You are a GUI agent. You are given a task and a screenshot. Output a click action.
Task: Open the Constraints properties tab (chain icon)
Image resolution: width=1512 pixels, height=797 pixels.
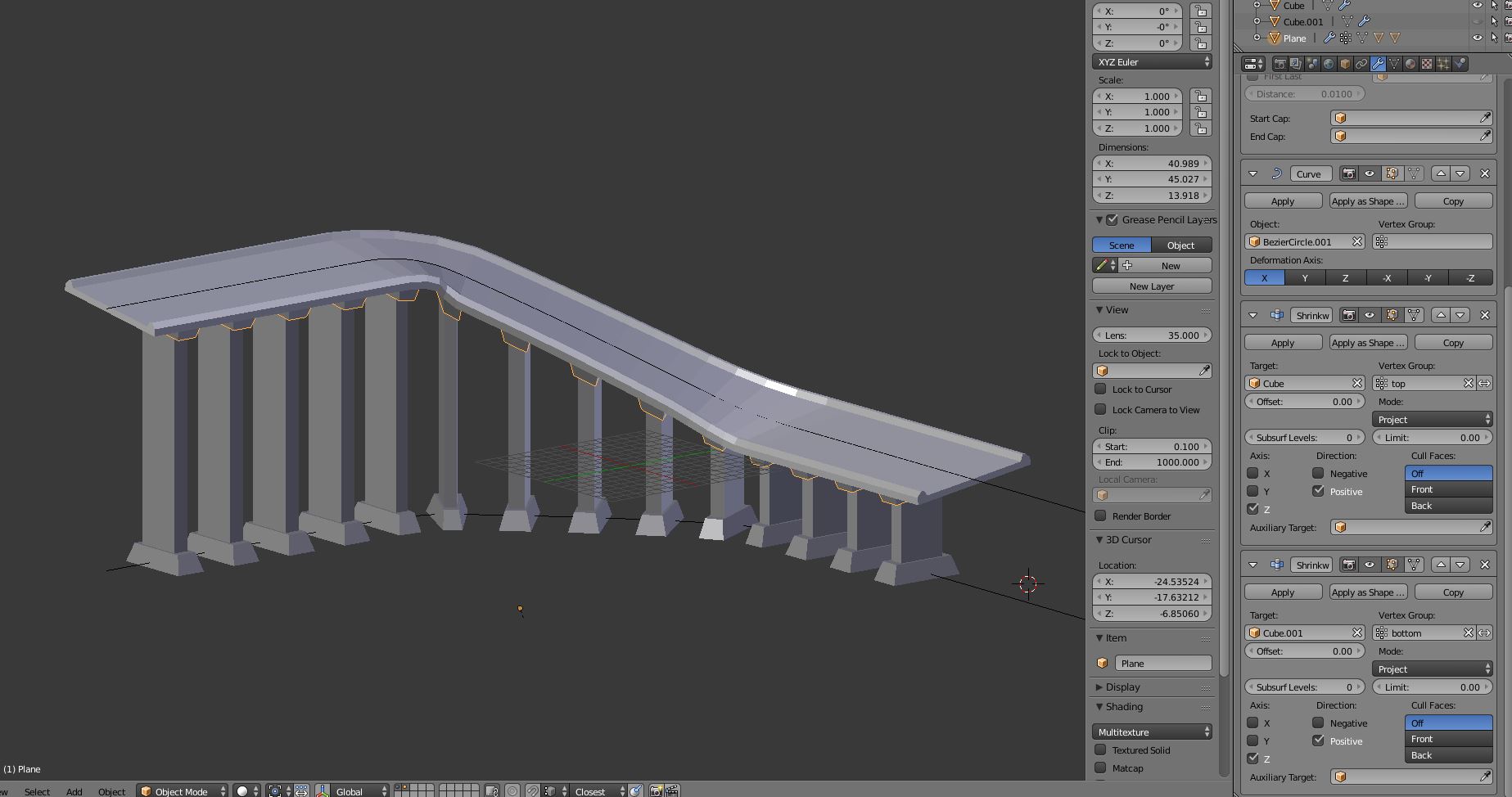(1361, 63)
